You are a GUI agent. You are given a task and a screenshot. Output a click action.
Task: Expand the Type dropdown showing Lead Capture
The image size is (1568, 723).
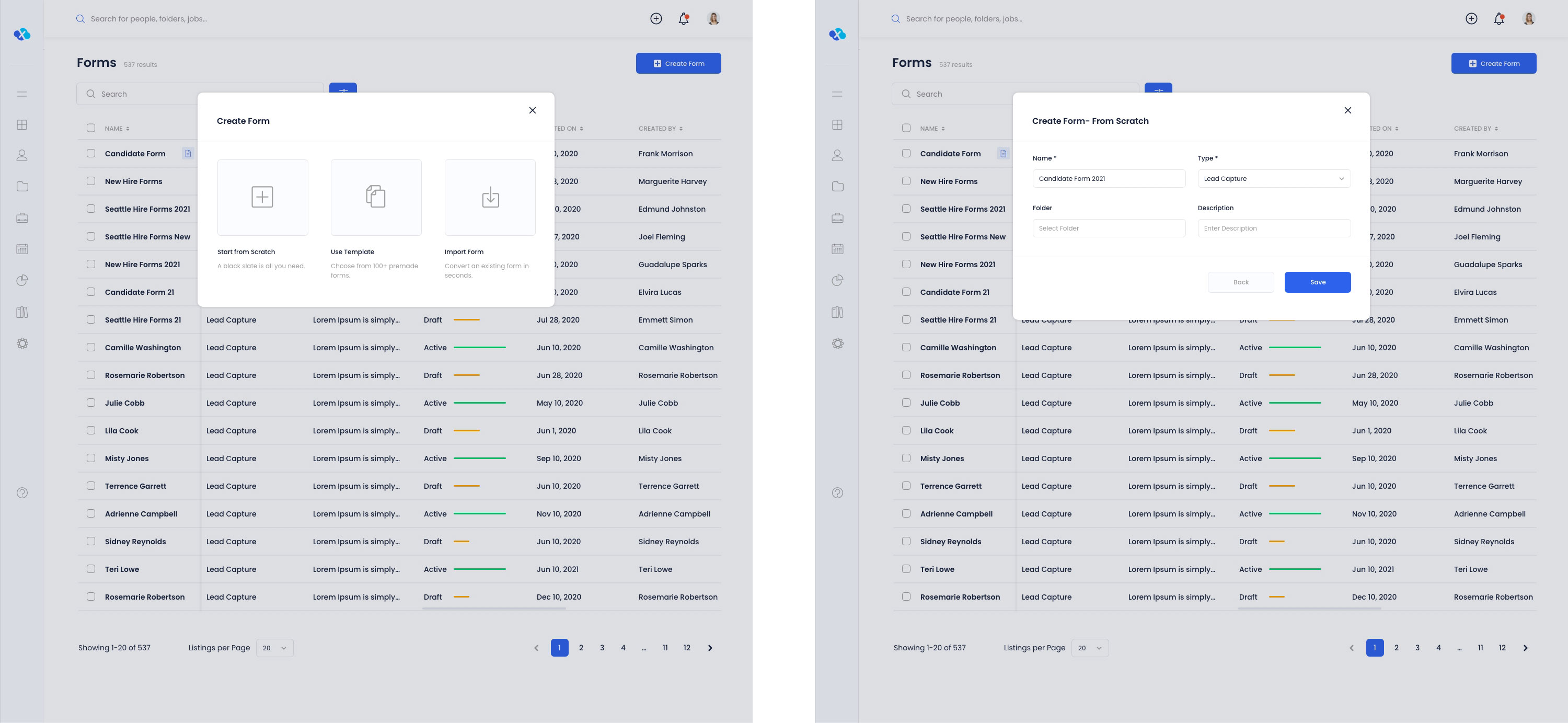[1274, 178]
